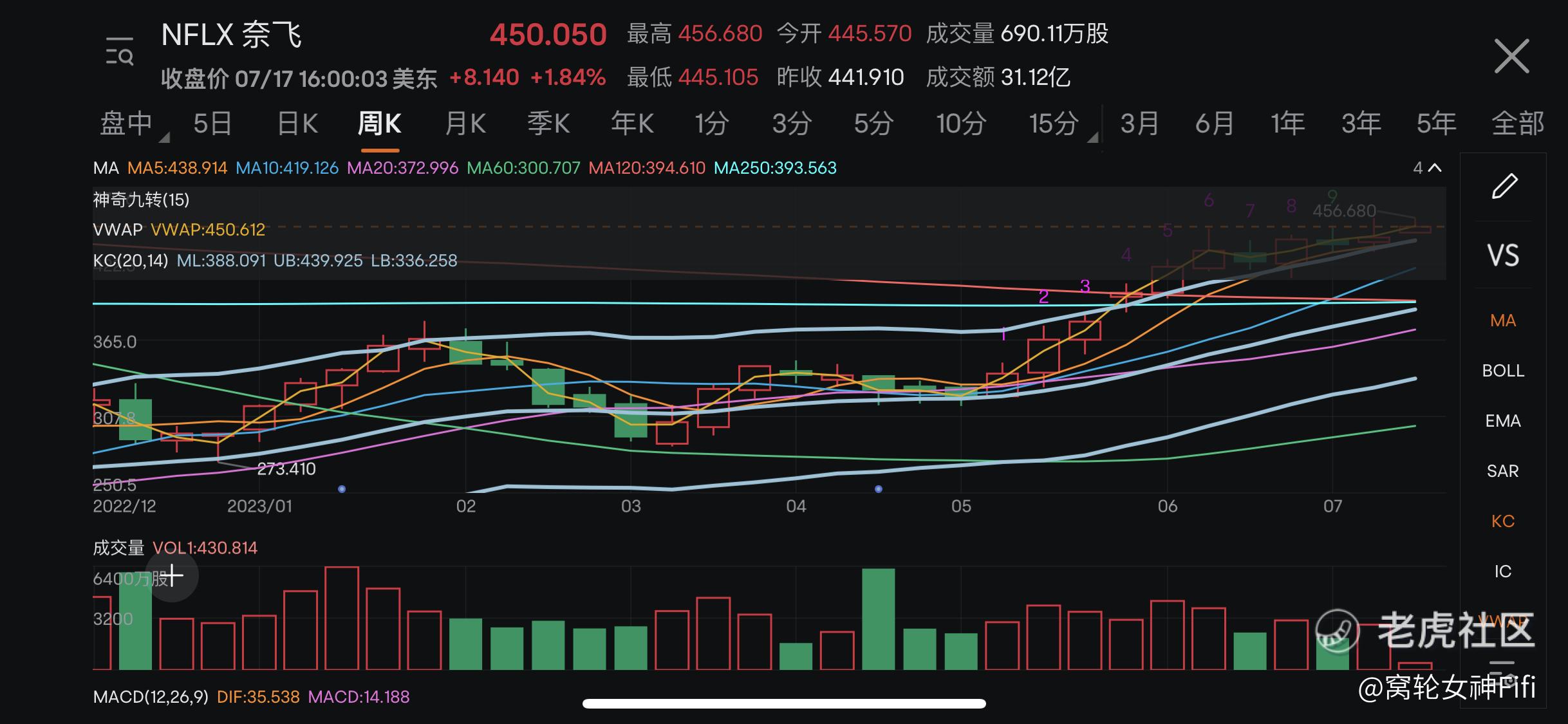Select the 10分 minute chart

pos(961,123)
